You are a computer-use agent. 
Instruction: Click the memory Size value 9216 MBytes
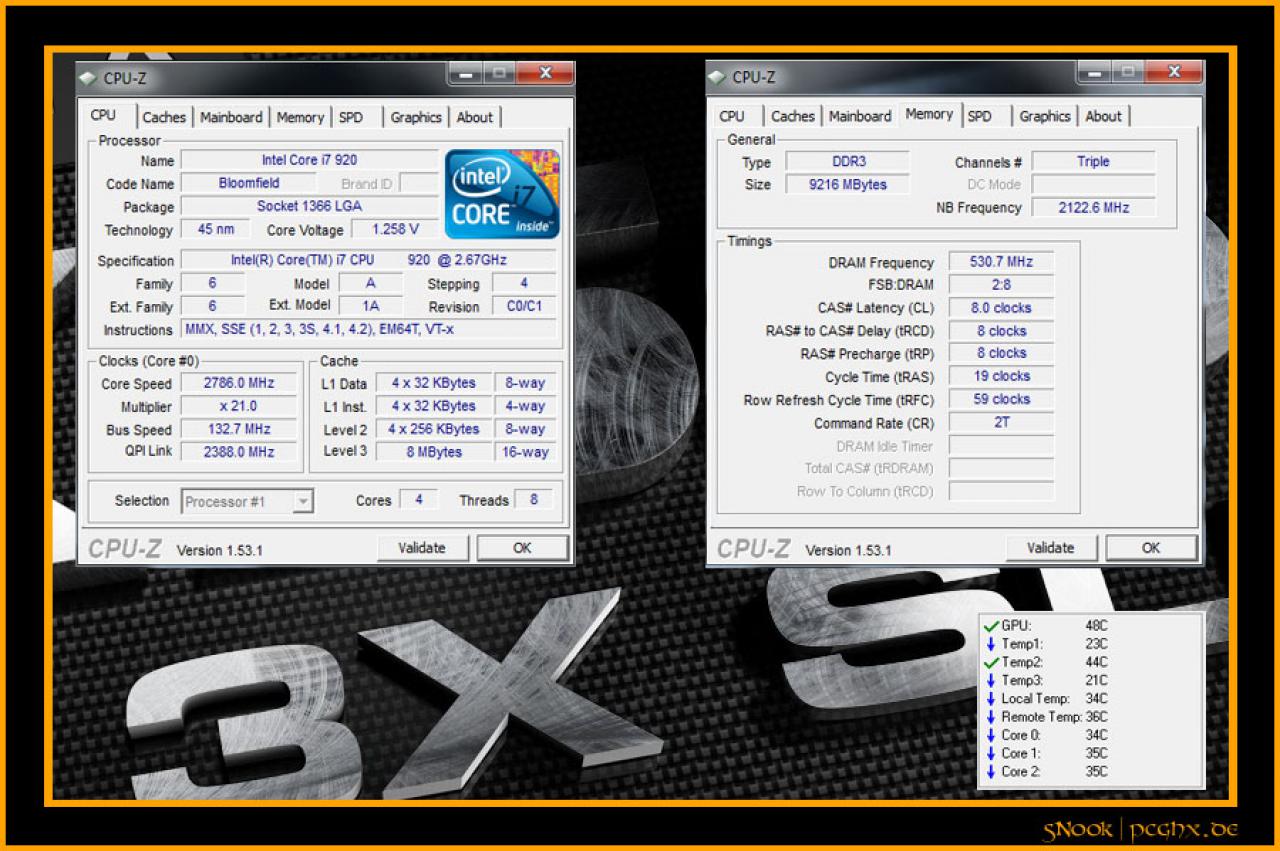(x=847, y=184)
